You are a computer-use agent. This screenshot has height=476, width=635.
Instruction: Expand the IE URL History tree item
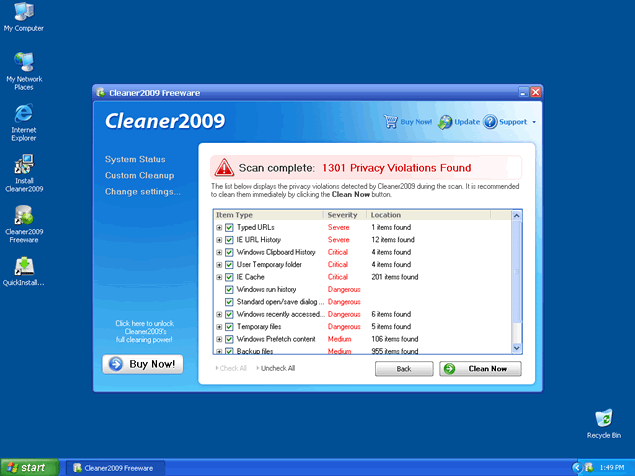(x=219, y=240)
